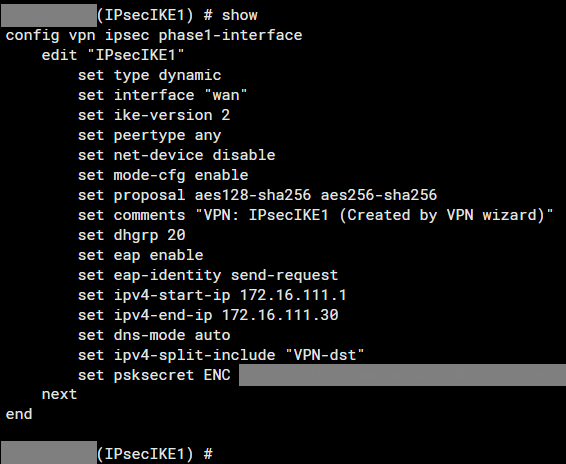566x464 pixels.
Task: Click the dhgrp 20 line
Action: coord(131,235)
